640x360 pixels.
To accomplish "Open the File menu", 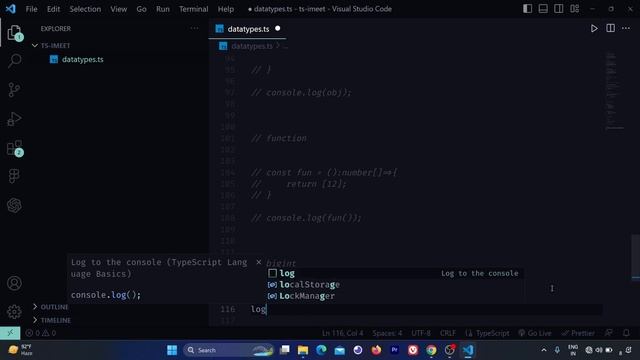I will 31,9.
